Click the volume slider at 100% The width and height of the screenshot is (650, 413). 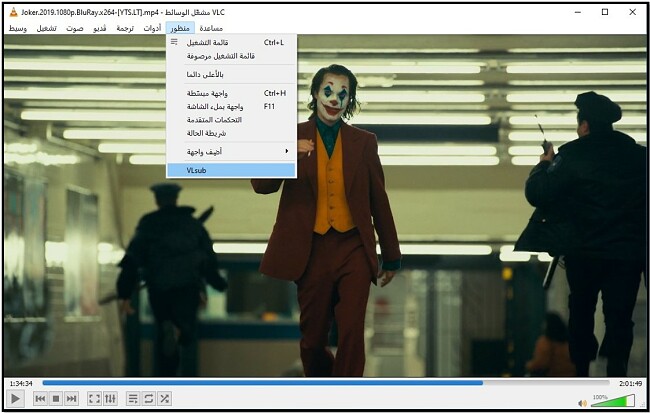(x=614, y=401)
